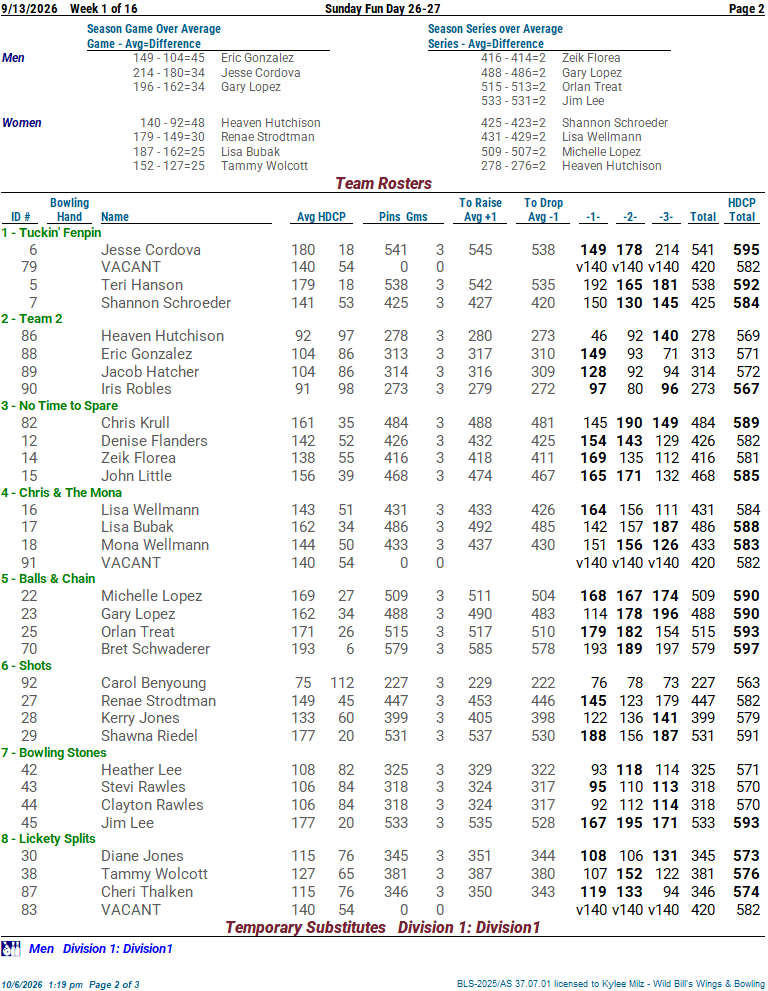Click the 'Avg HDCP' column header
Screen dimensions: 768x991
[321, 217]
